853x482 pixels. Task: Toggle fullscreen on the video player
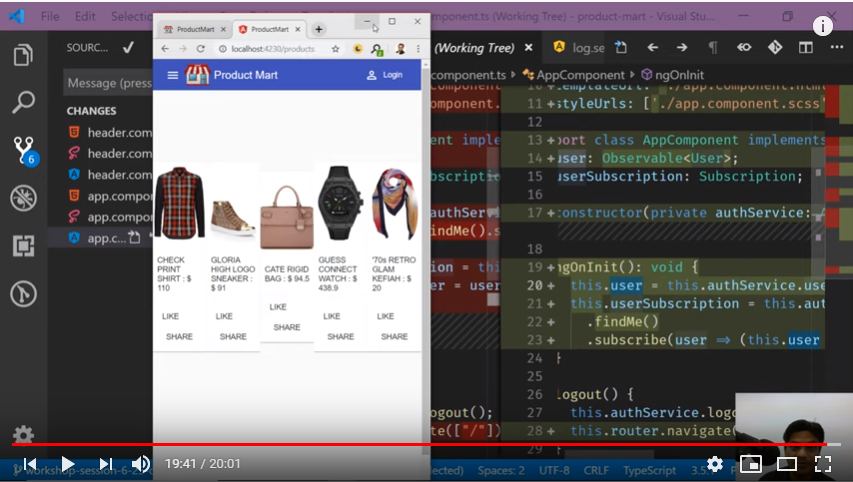pyautogui.click(x=823, y=464)
